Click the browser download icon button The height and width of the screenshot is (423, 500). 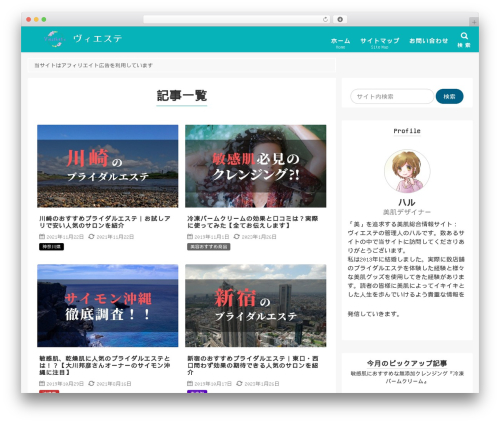(x=340, y=19)
